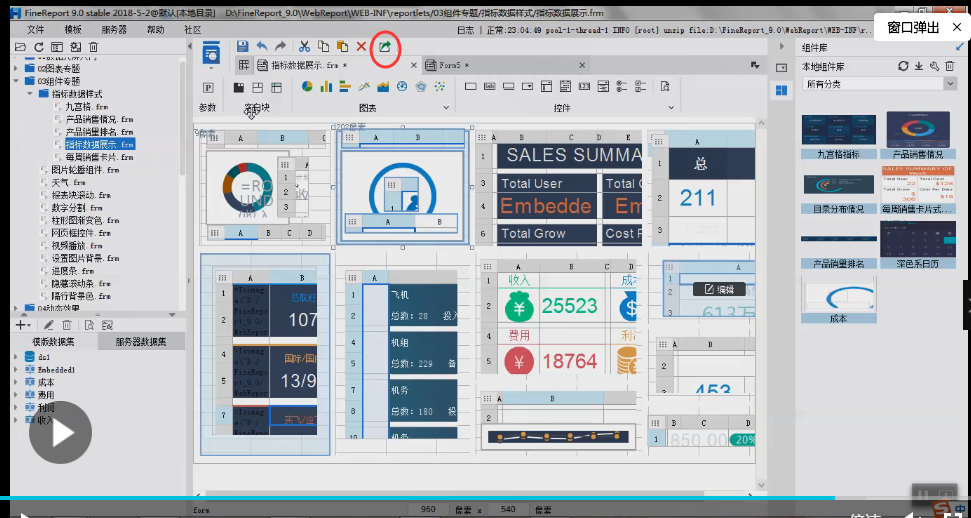The height and width of the screenshot is (518, 971).
Task: Refresh the local component library
Action: click(x=903, y=66)
